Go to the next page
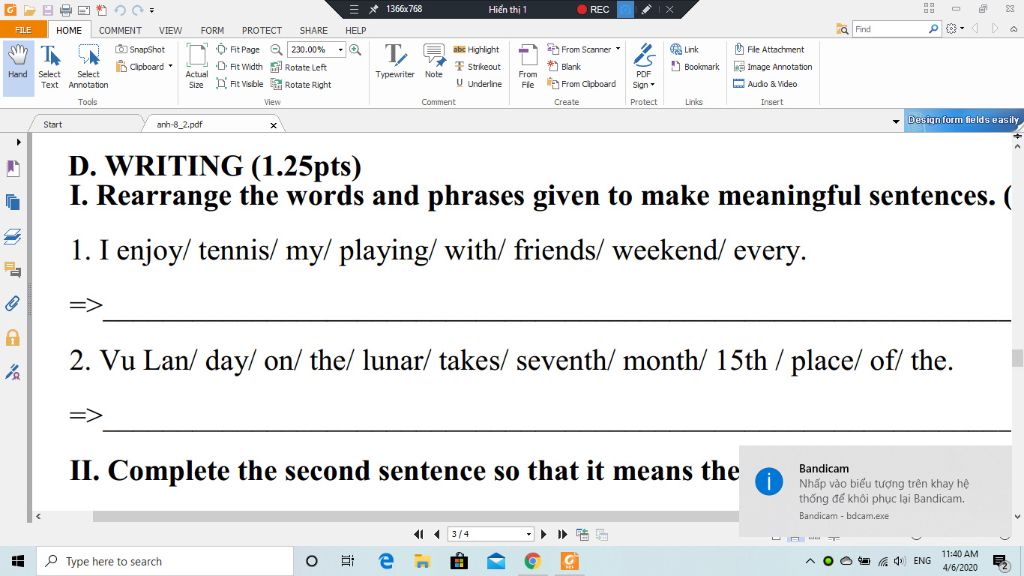Image resolution: width=1024 pixels, height=576 pixels. point(543,534)
